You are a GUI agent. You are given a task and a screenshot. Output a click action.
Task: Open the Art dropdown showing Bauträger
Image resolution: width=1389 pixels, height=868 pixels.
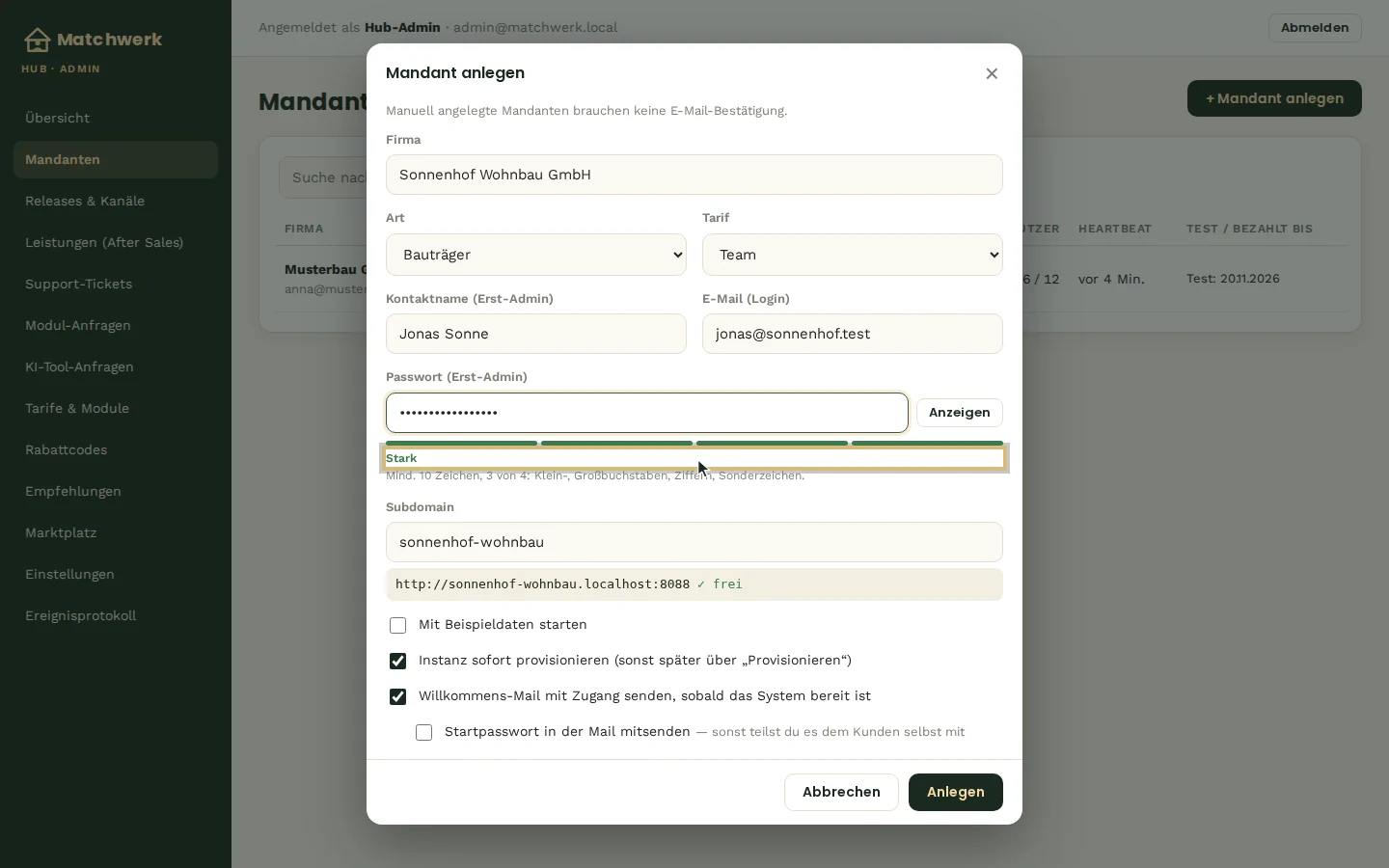pos(536,255)
